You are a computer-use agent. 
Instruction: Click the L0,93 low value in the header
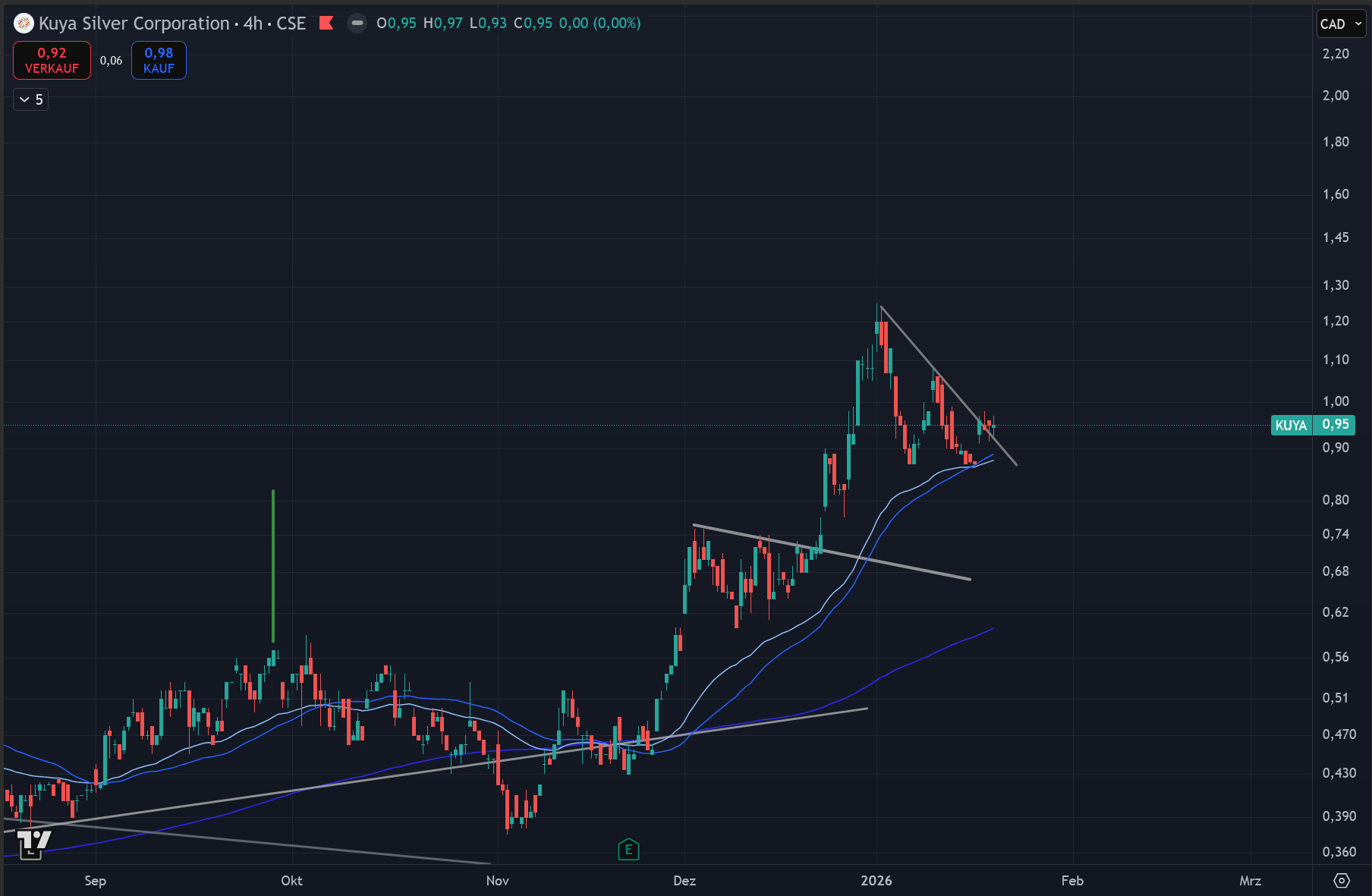tap(488, 24)
